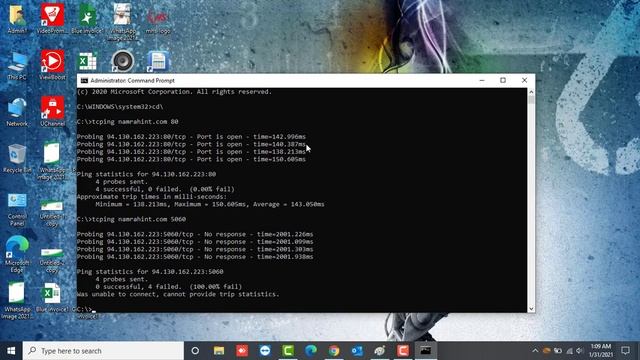Click the '0 successful, 4 failed' line

coord(169,287)
